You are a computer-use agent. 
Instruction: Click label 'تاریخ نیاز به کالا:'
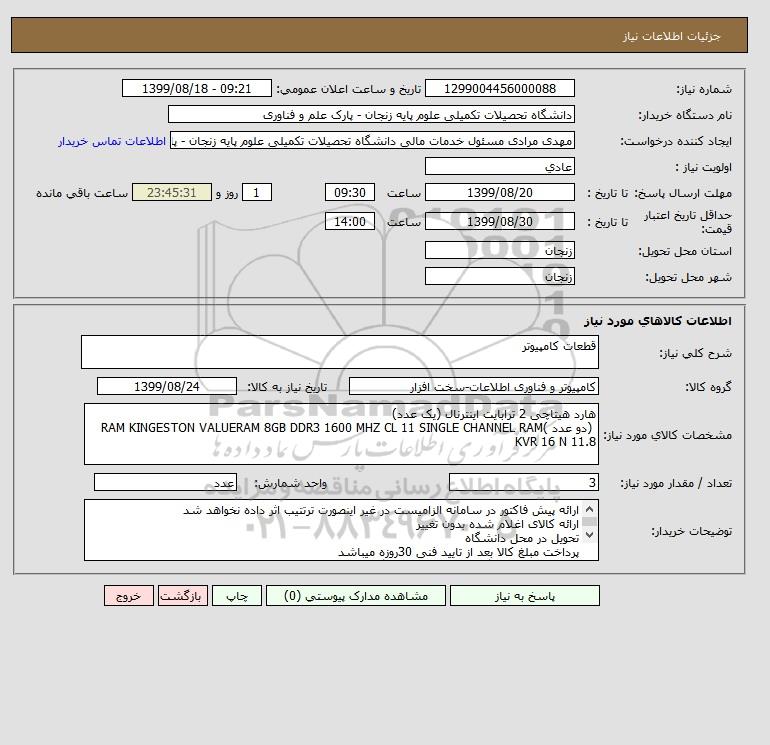coord(287,387)
